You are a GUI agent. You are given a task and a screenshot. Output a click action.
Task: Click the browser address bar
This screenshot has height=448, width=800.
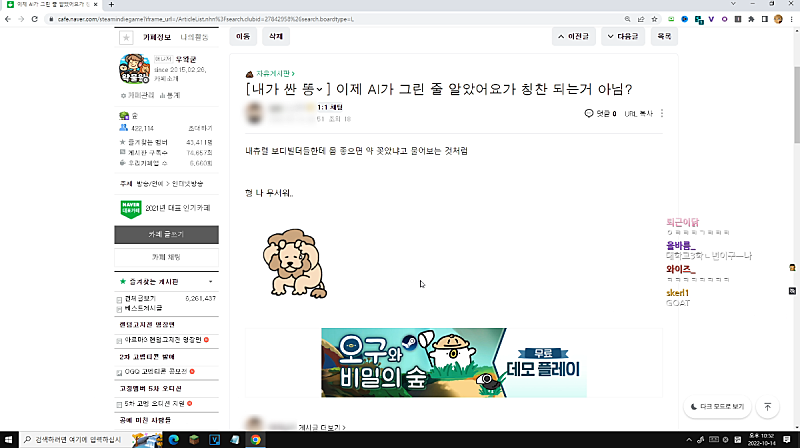click(332, 19)
